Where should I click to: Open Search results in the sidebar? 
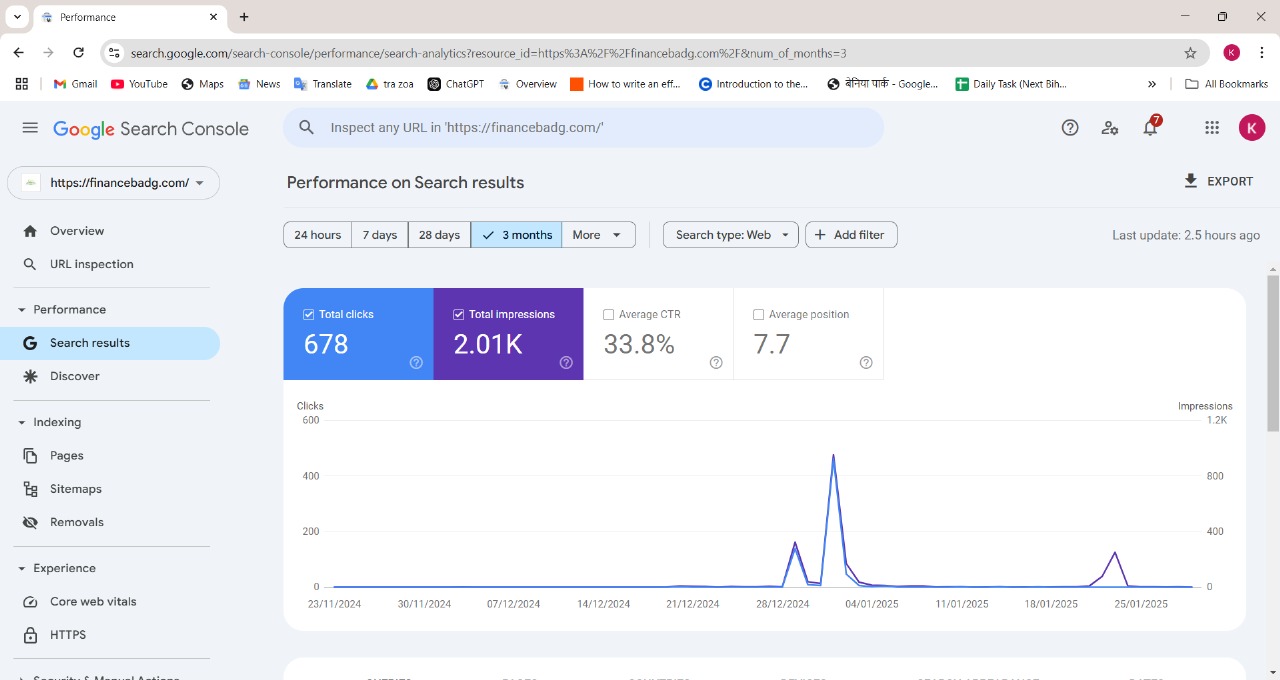[x=110, y=343]
